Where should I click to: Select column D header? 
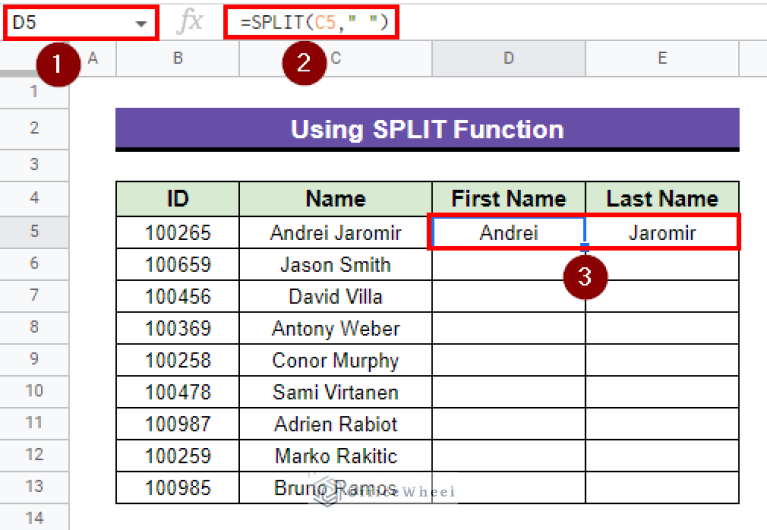pyautogui.click(x=508, y=59)
